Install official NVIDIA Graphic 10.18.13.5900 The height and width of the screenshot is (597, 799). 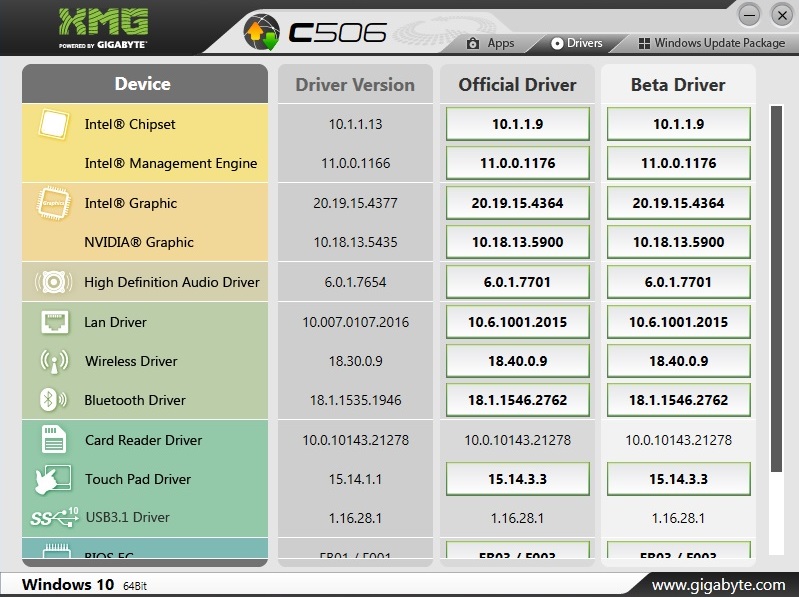pyautogui.click(x=517, y=242)
